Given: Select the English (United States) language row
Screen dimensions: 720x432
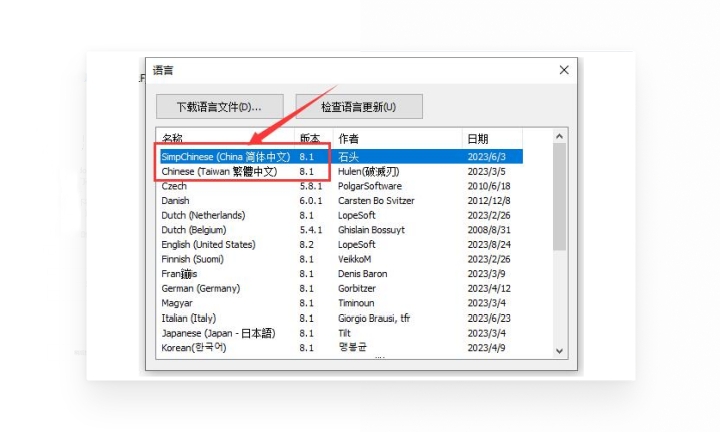Looking at the screenshot, I should (x=342, y=245).
